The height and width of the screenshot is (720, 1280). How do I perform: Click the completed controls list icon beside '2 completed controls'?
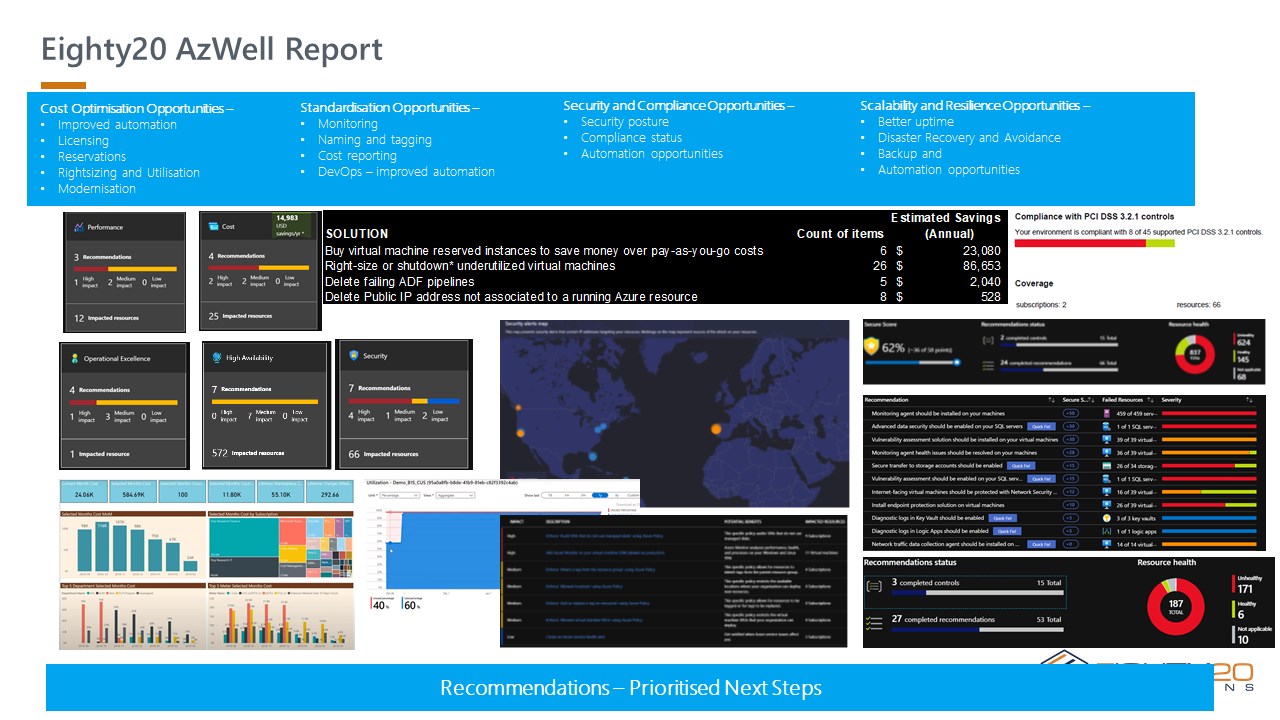click(988, 340)
